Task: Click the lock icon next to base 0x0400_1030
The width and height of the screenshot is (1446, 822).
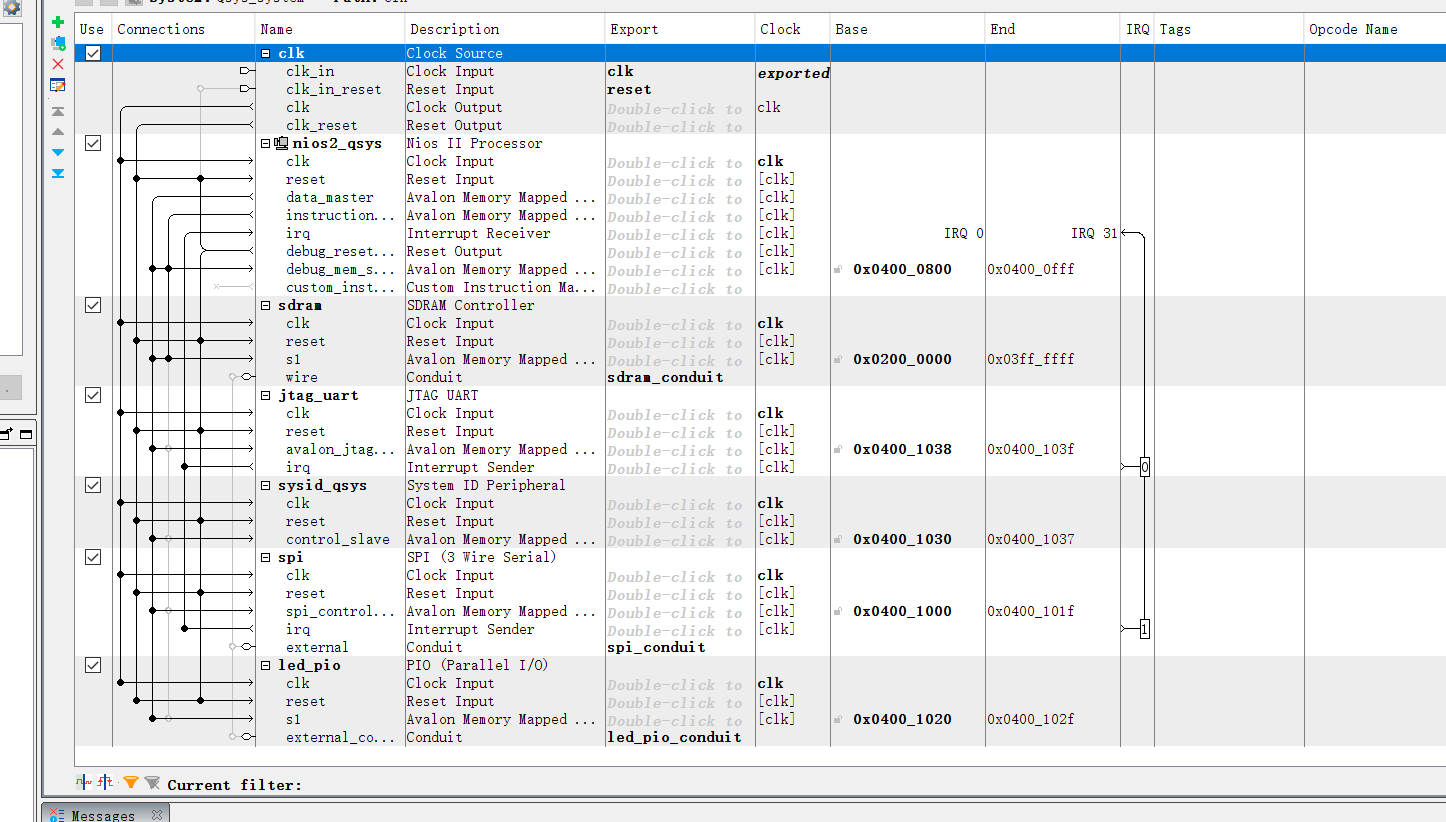Action: pyautogui.click(x=838, y=540)
